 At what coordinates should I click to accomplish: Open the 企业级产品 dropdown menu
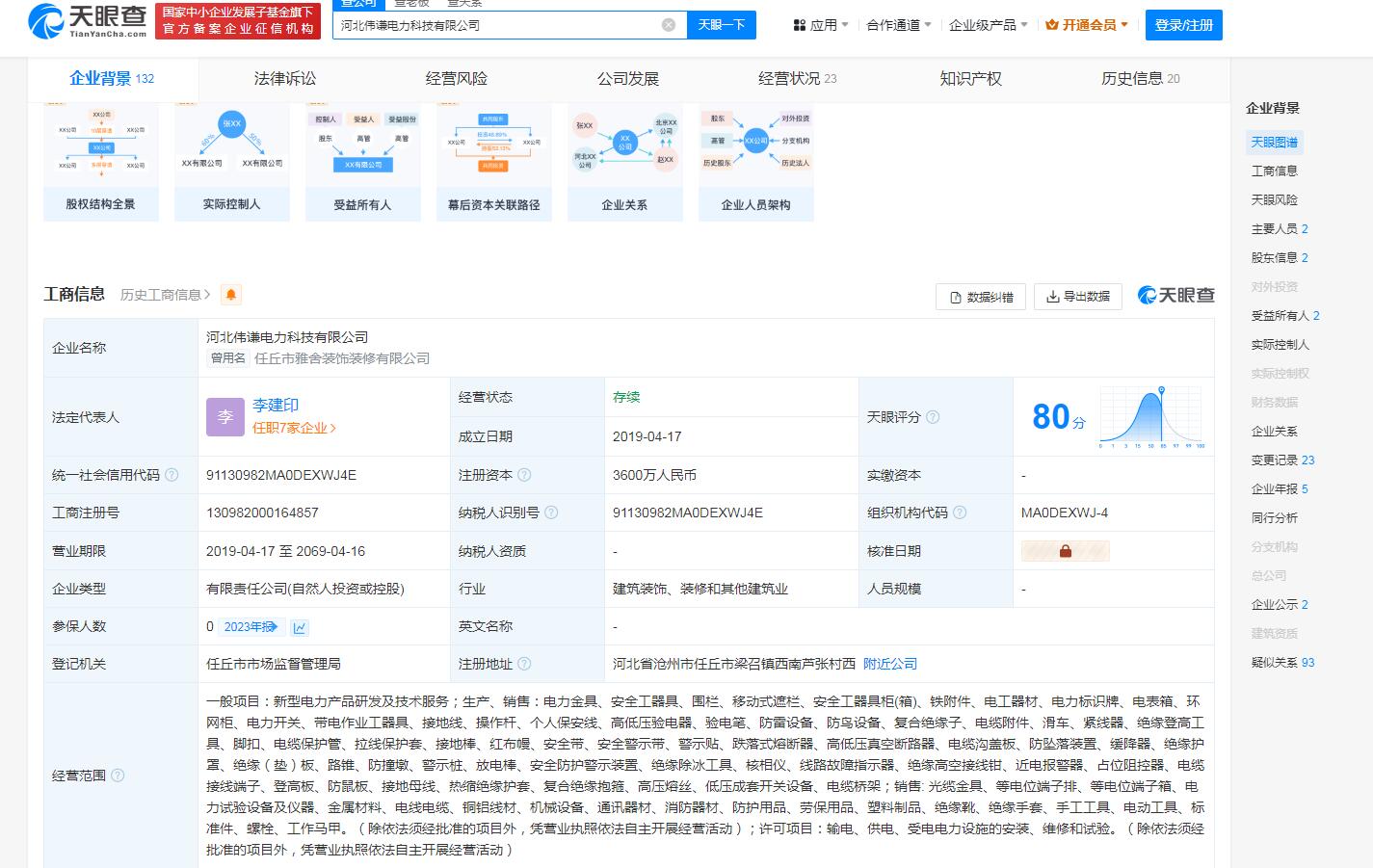click(x=989, y=25)
